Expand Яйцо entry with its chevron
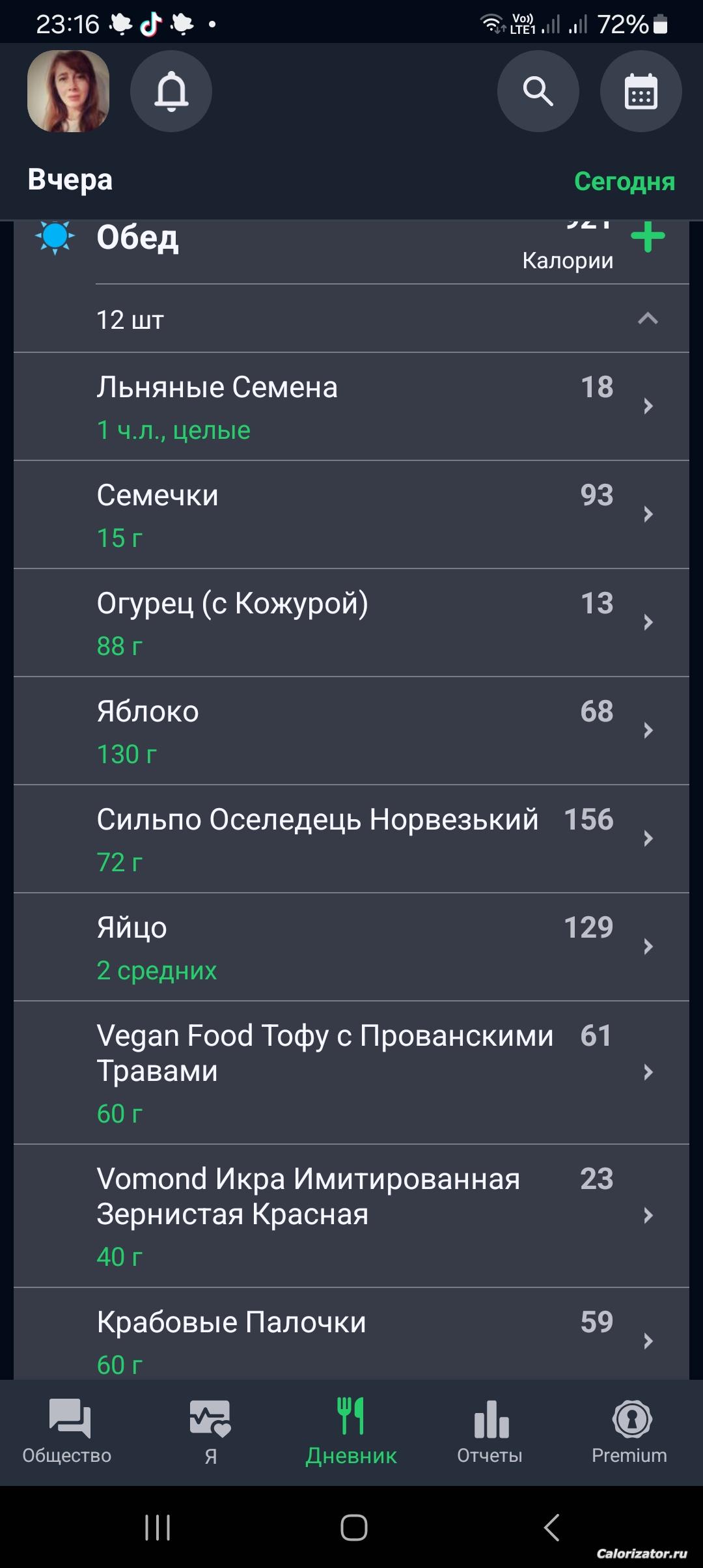Viewport: 703px width, 1568px height. pos(648,947)
